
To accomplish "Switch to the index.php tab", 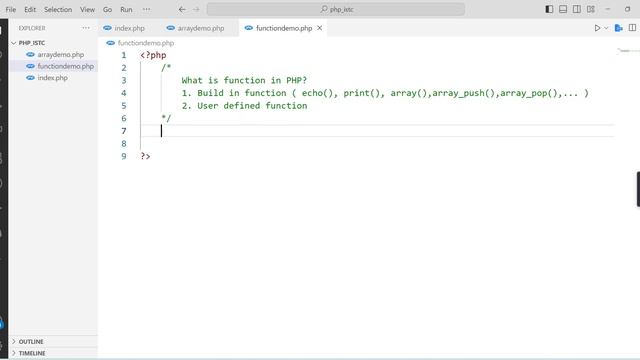I will point(124,28).
